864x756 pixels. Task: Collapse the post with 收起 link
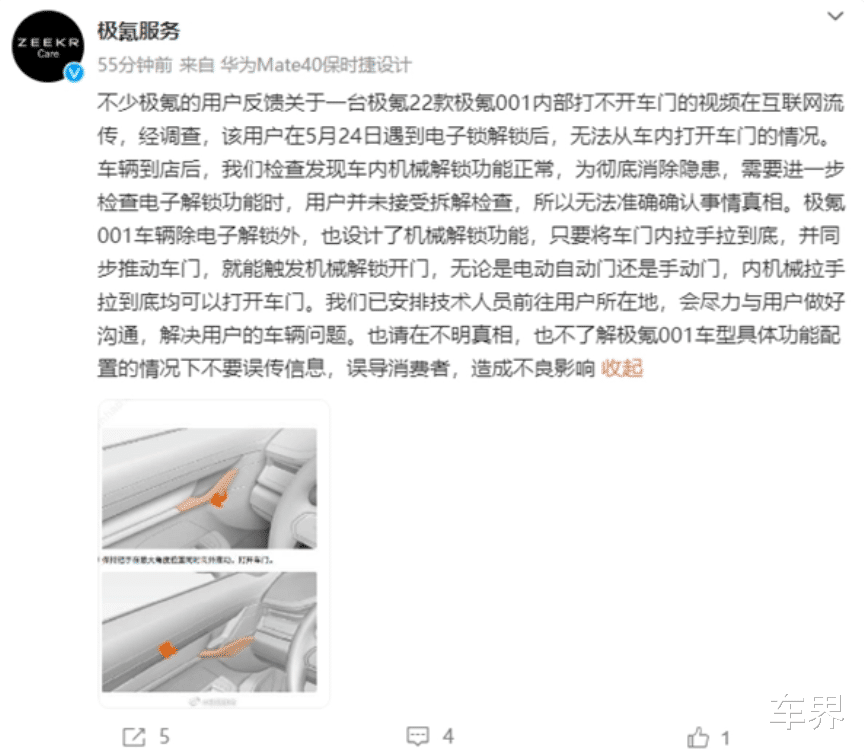click(622, 368)
